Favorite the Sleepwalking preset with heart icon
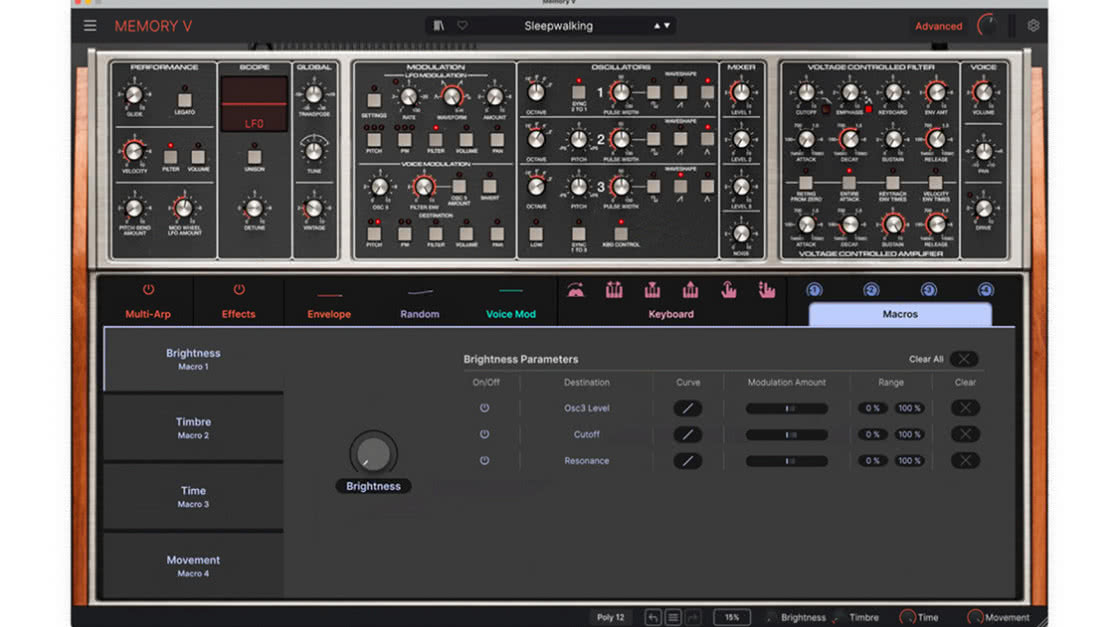 coord(462,26)
